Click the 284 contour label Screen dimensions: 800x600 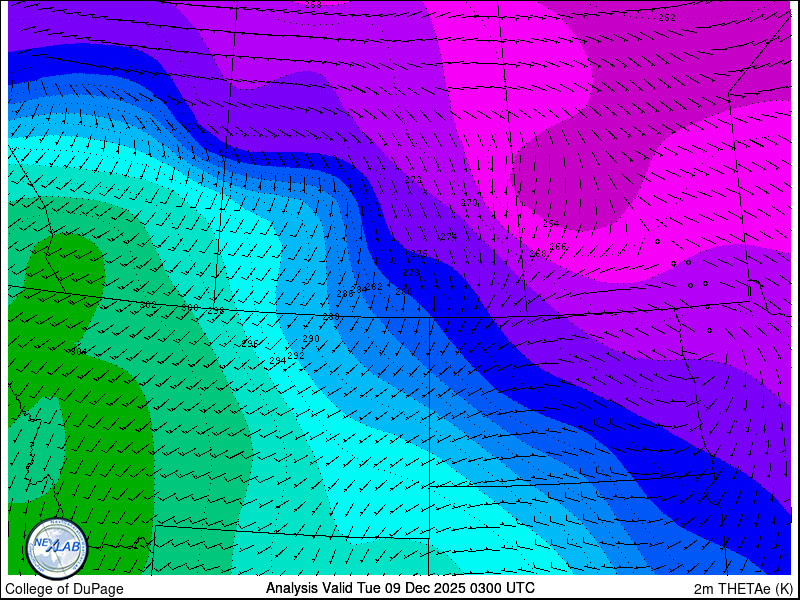[359, 290]
